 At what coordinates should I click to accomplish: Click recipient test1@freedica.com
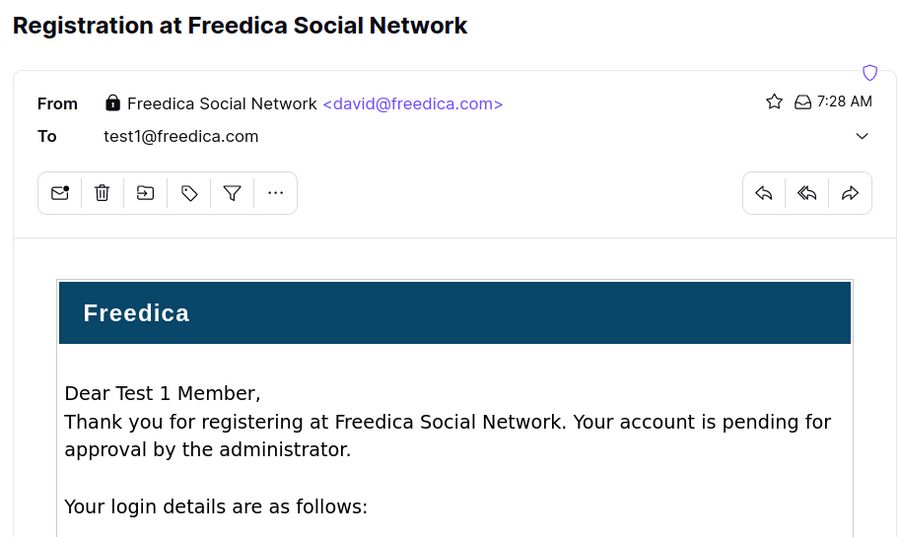click(181, 137)
